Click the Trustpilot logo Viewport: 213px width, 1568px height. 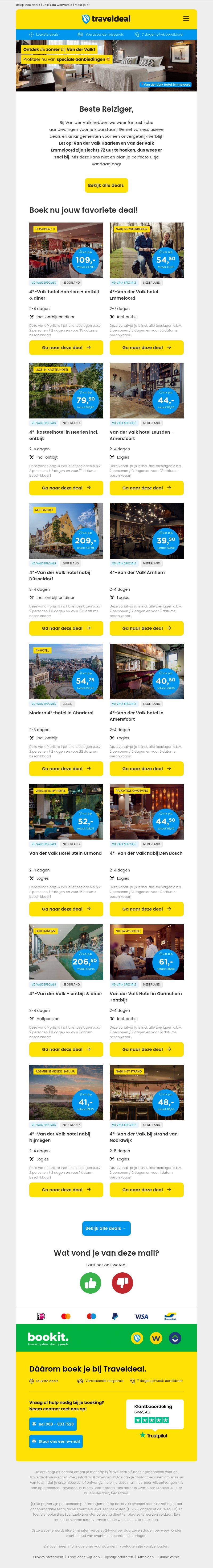(154, 1435)
